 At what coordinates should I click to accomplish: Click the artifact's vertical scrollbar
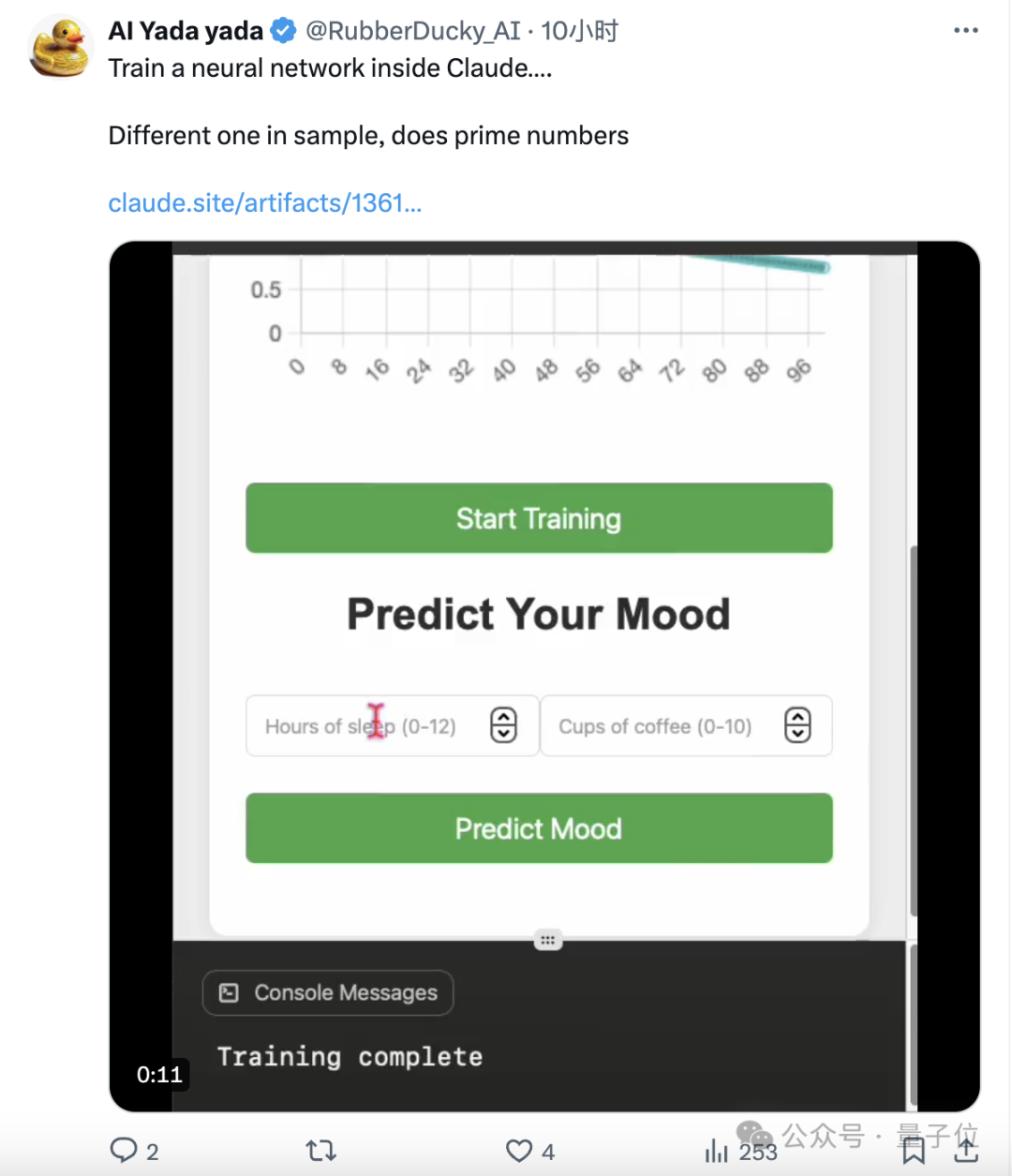pos(913,731)
